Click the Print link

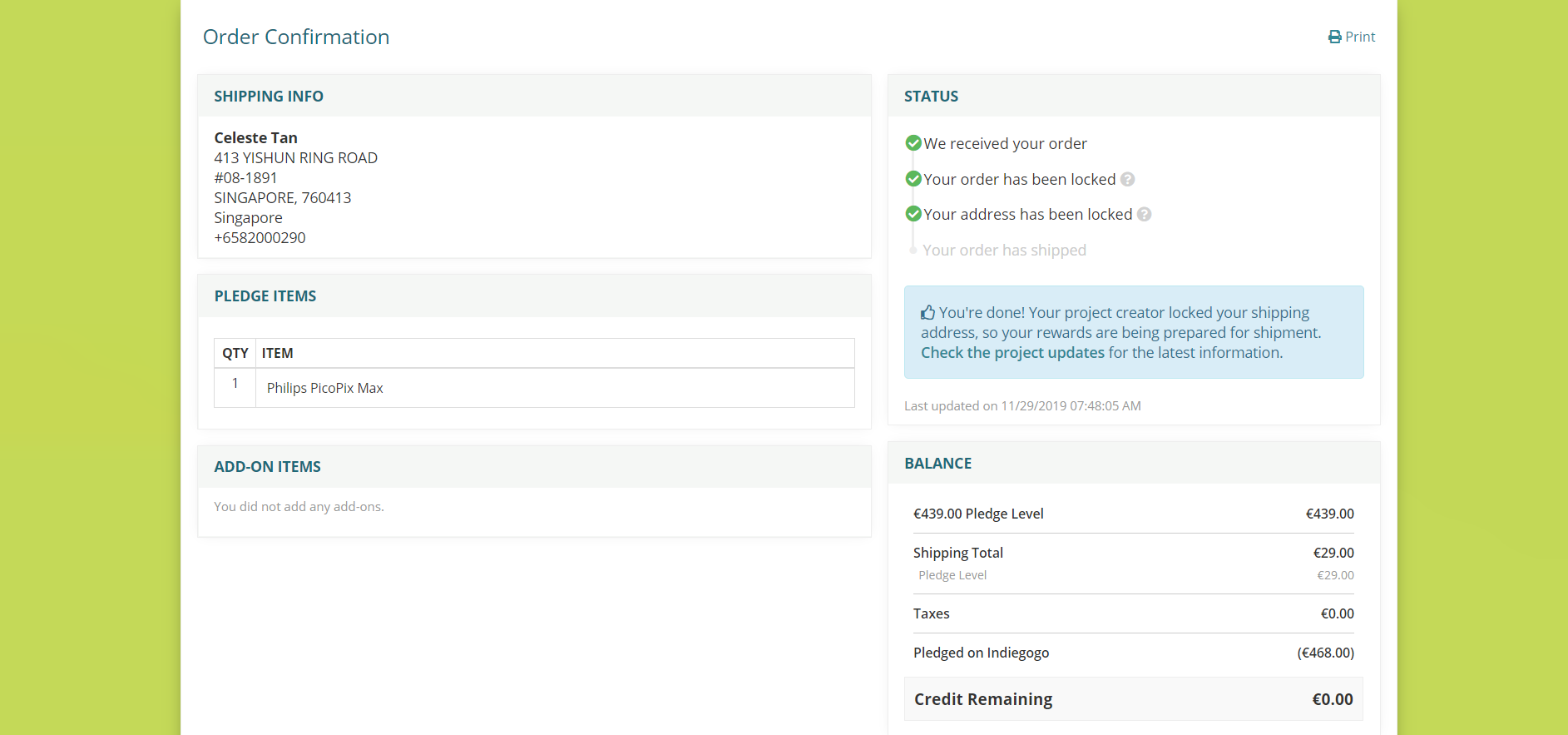(x=1352, y=37)
